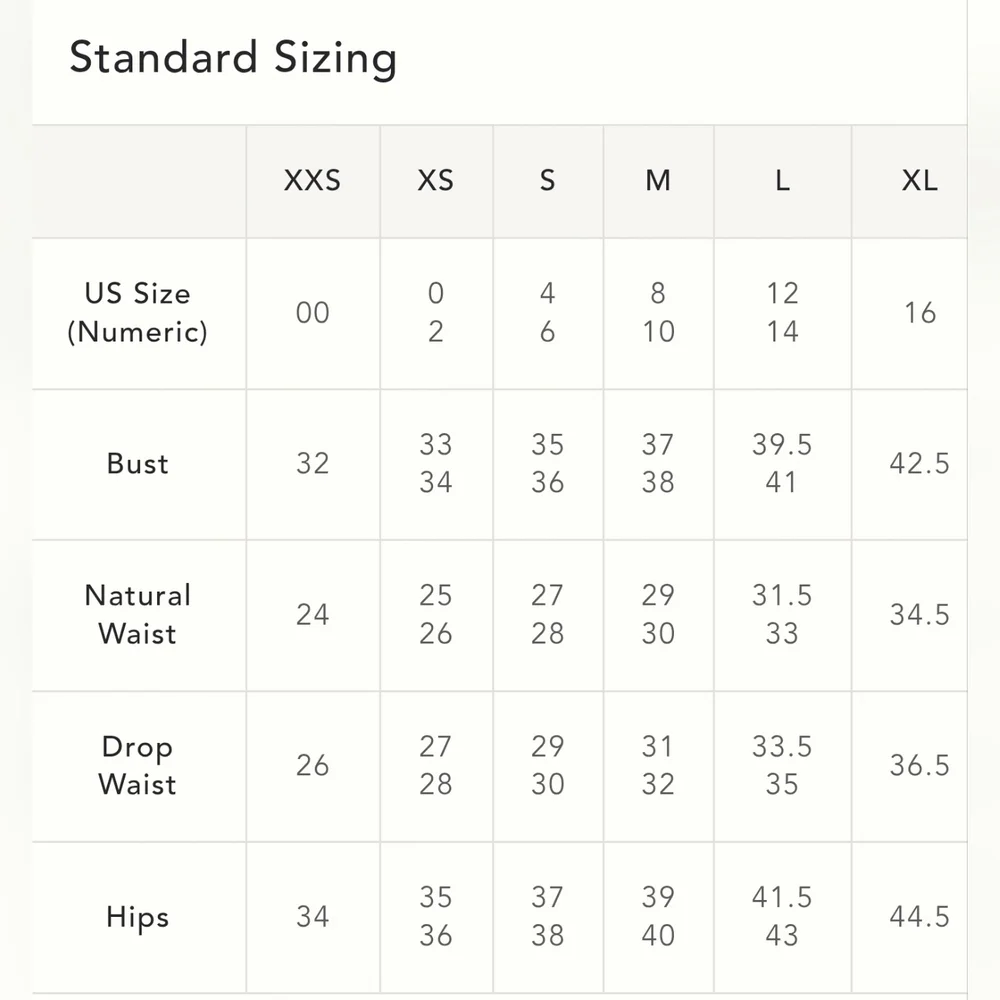Select the M size column header

[658, 181]
